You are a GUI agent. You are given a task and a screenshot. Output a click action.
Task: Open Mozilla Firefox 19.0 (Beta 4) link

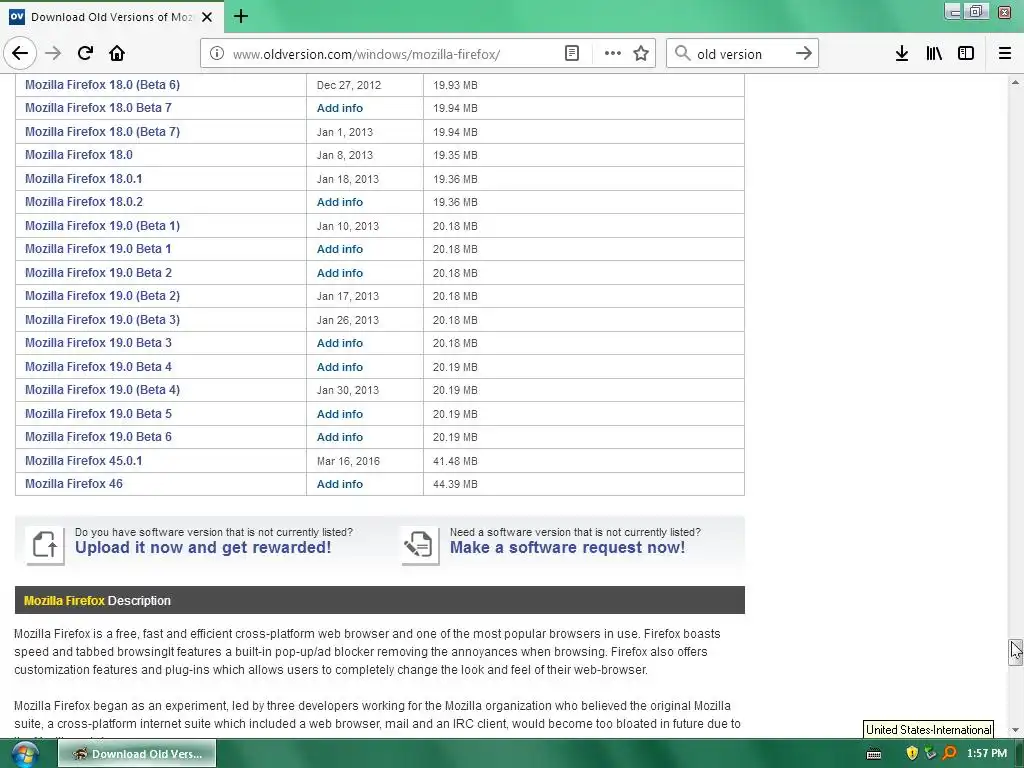pyautogui.click(x=103, y=390)
